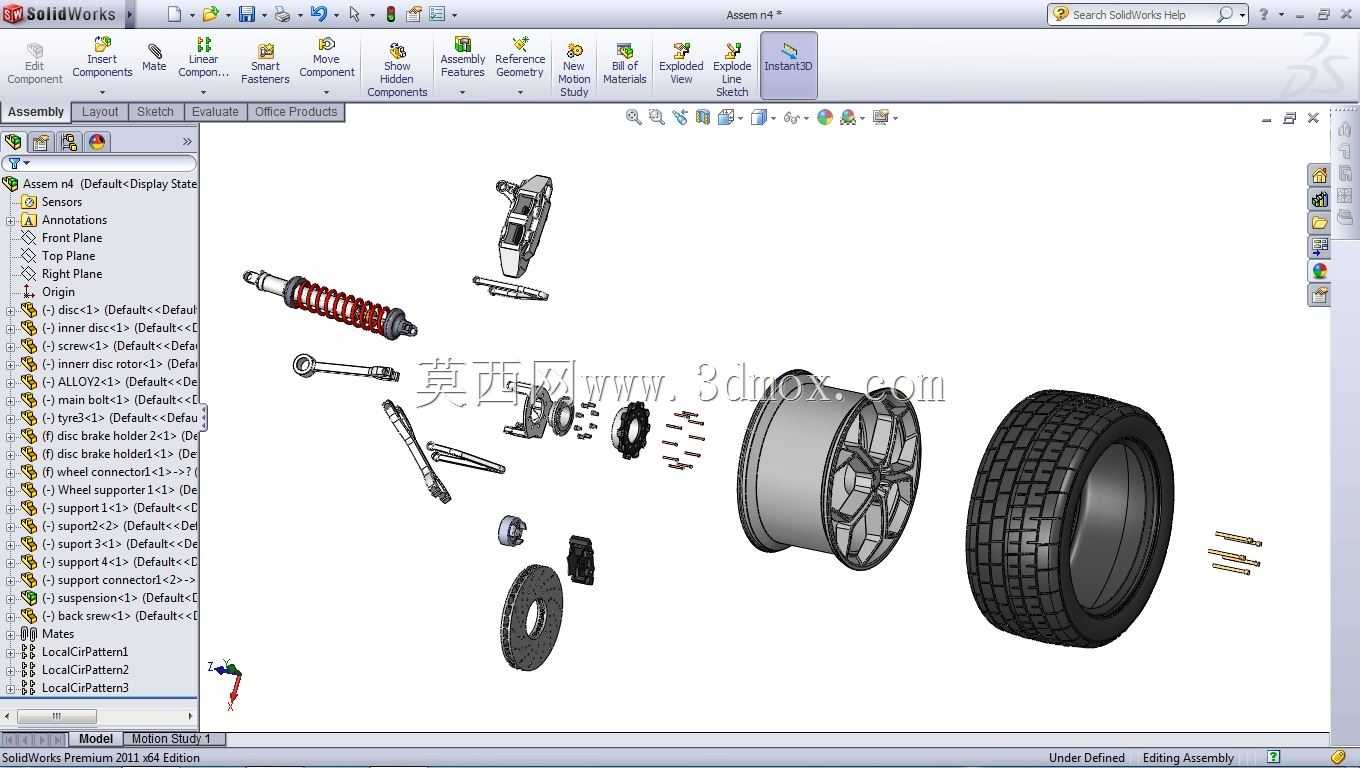Open File Explorer task pane tab
The height and width of the screenshot is (768, 1360).
(x=1319, y=223)
